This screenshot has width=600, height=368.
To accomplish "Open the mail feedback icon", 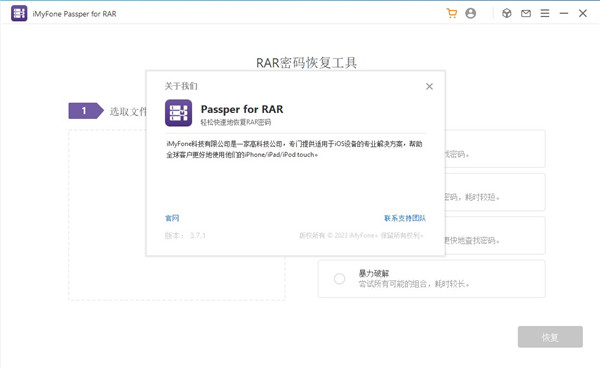I will click(x=526, y=13).
